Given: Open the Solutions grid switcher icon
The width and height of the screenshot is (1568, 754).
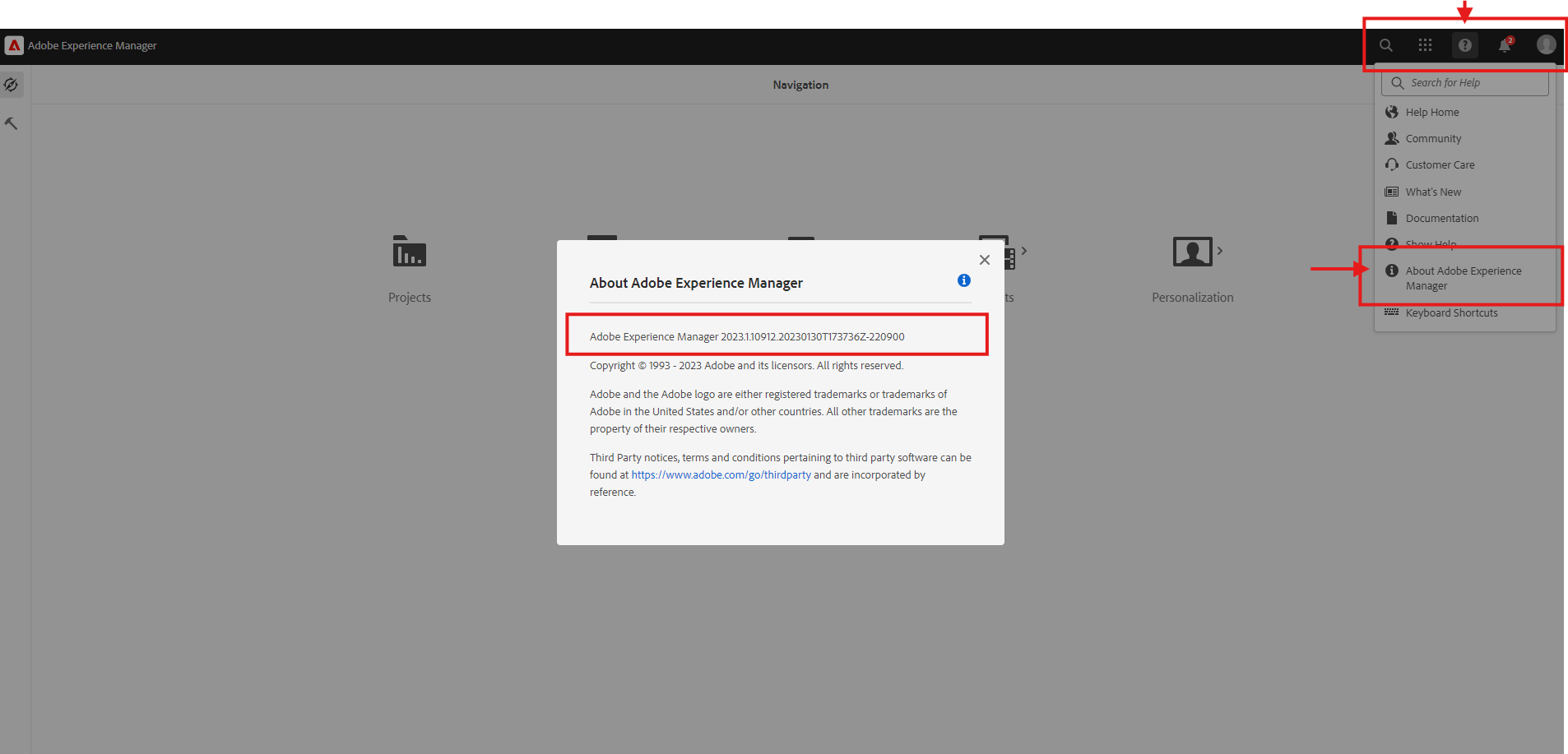Looking at the screenshot, I should (x=1426, y=45).
